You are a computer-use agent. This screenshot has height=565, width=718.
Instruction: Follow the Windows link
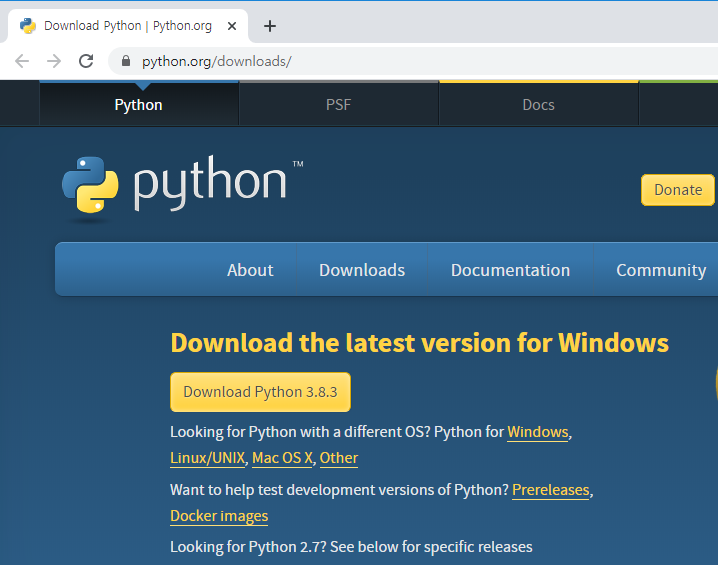[x=538, y=432]
